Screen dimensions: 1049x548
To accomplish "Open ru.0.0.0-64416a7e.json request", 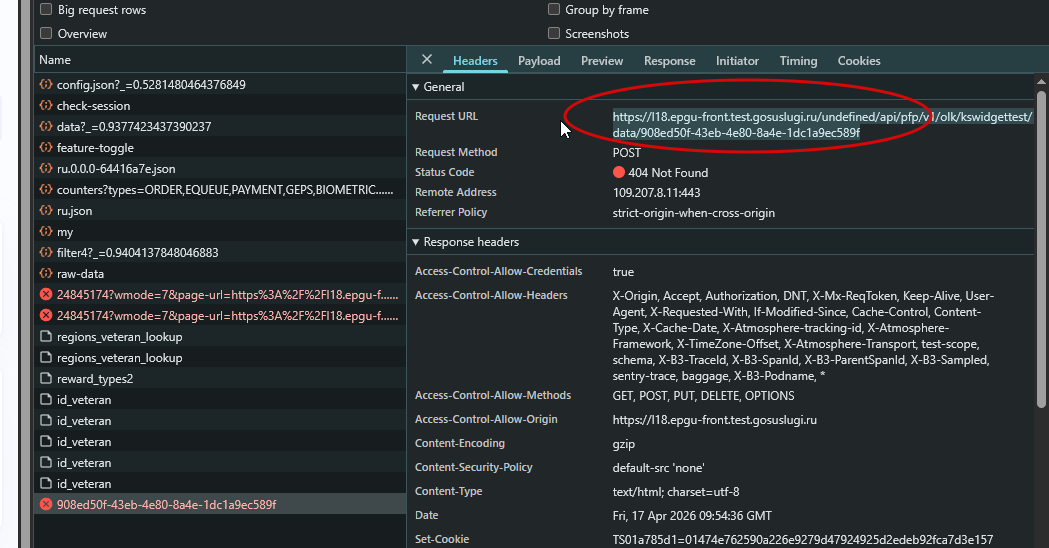I will point(220,169).
